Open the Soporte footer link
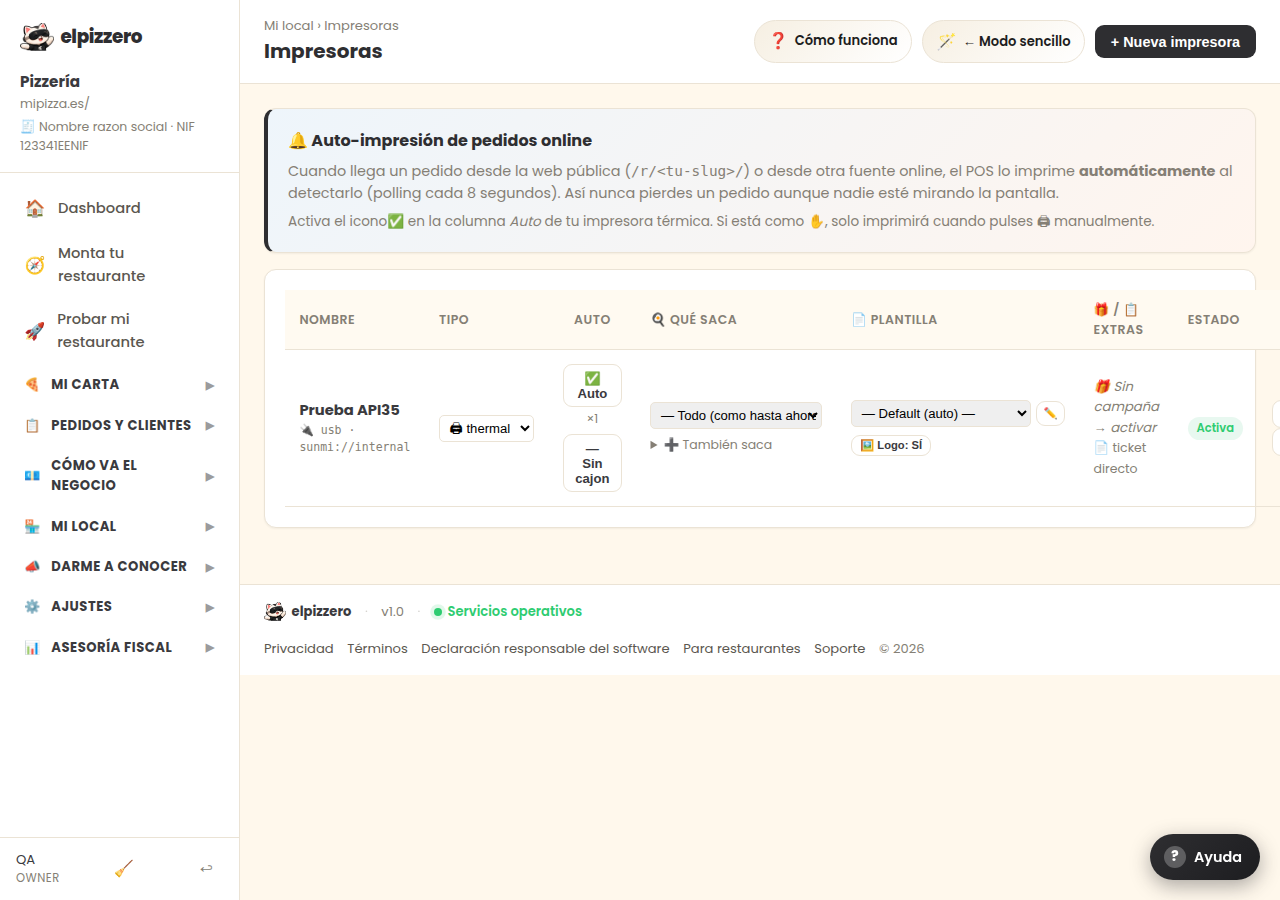 click(840, 649)
